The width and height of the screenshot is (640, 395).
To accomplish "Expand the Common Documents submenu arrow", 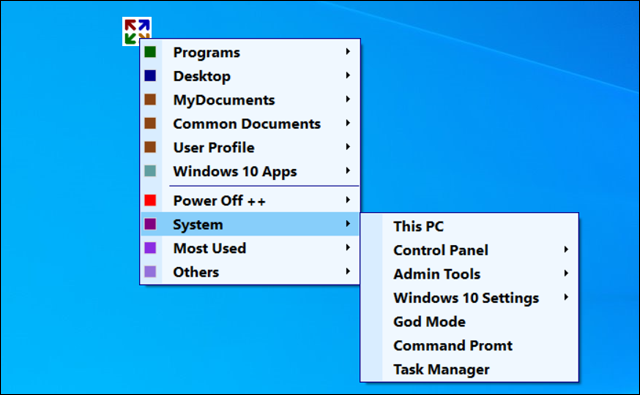I will coord(348,123).
